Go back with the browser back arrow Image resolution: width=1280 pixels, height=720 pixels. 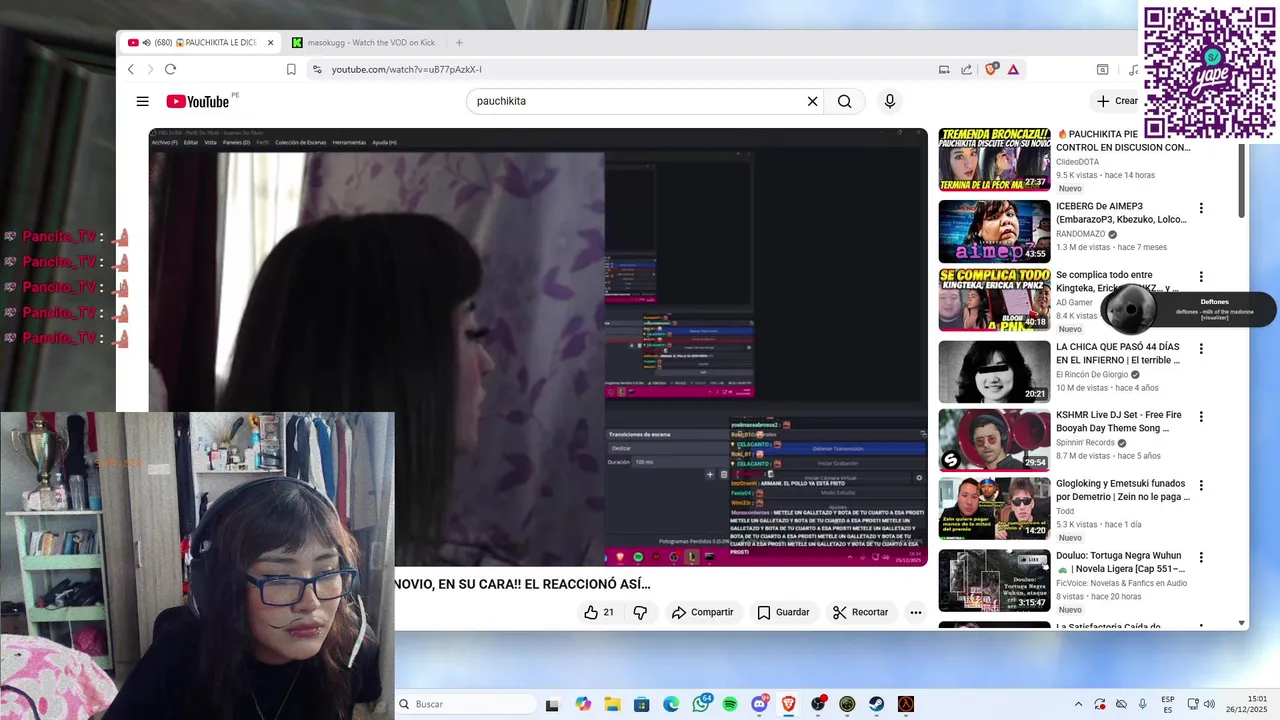(130, 69)
